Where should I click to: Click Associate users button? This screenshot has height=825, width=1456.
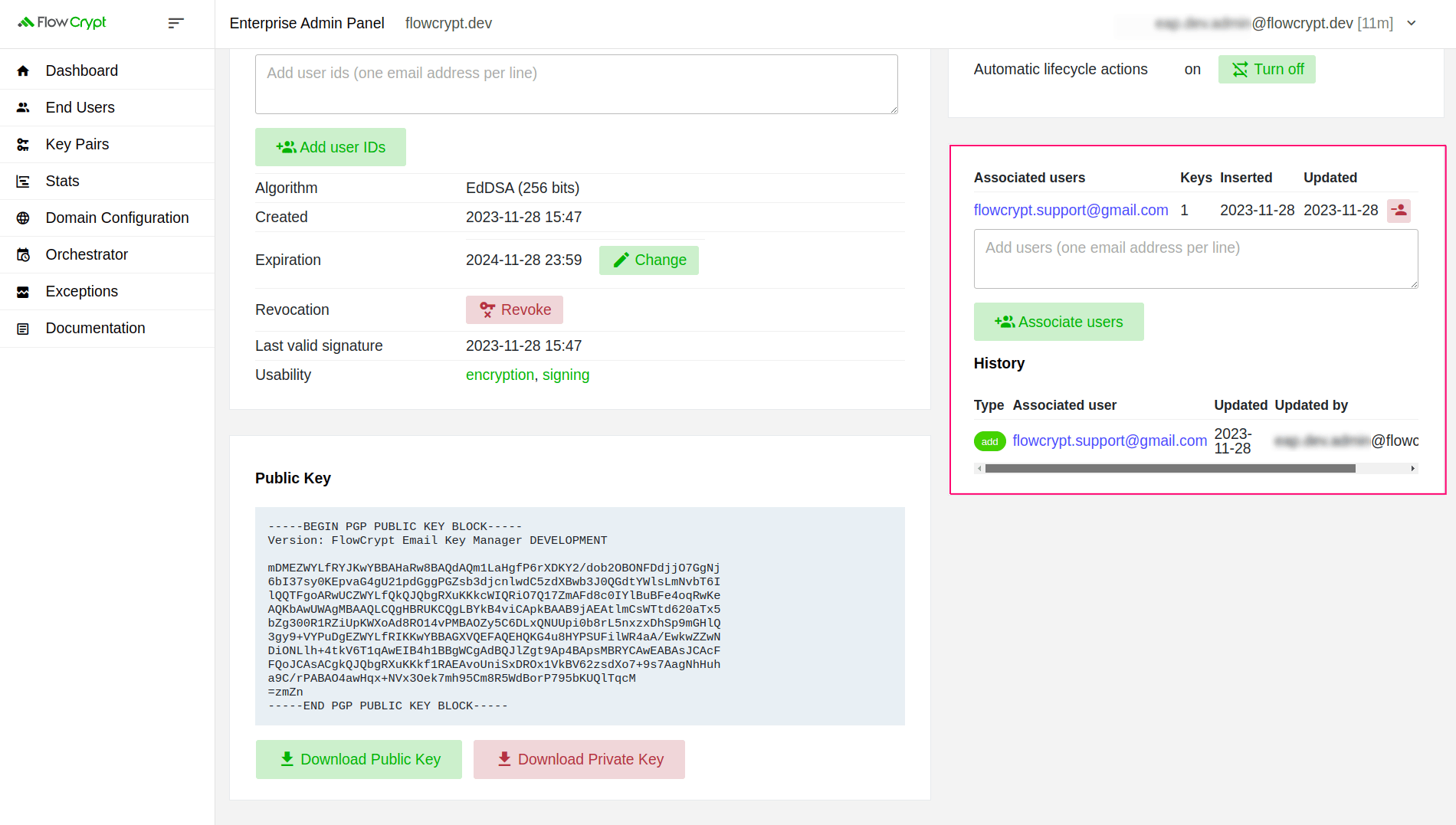pos(1058,322)
